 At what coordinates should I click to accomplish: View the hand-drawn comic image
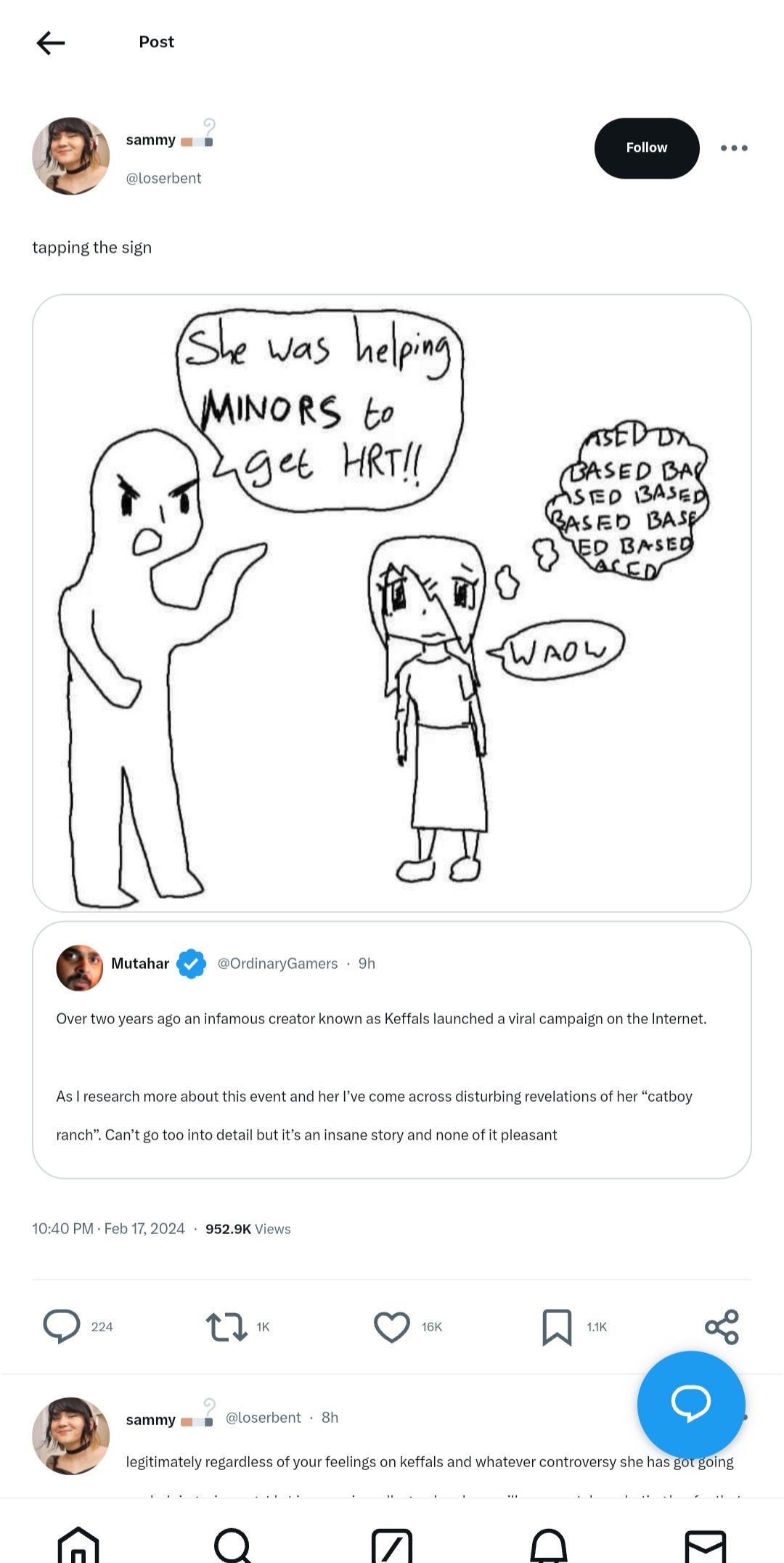(x=392, y=603)
